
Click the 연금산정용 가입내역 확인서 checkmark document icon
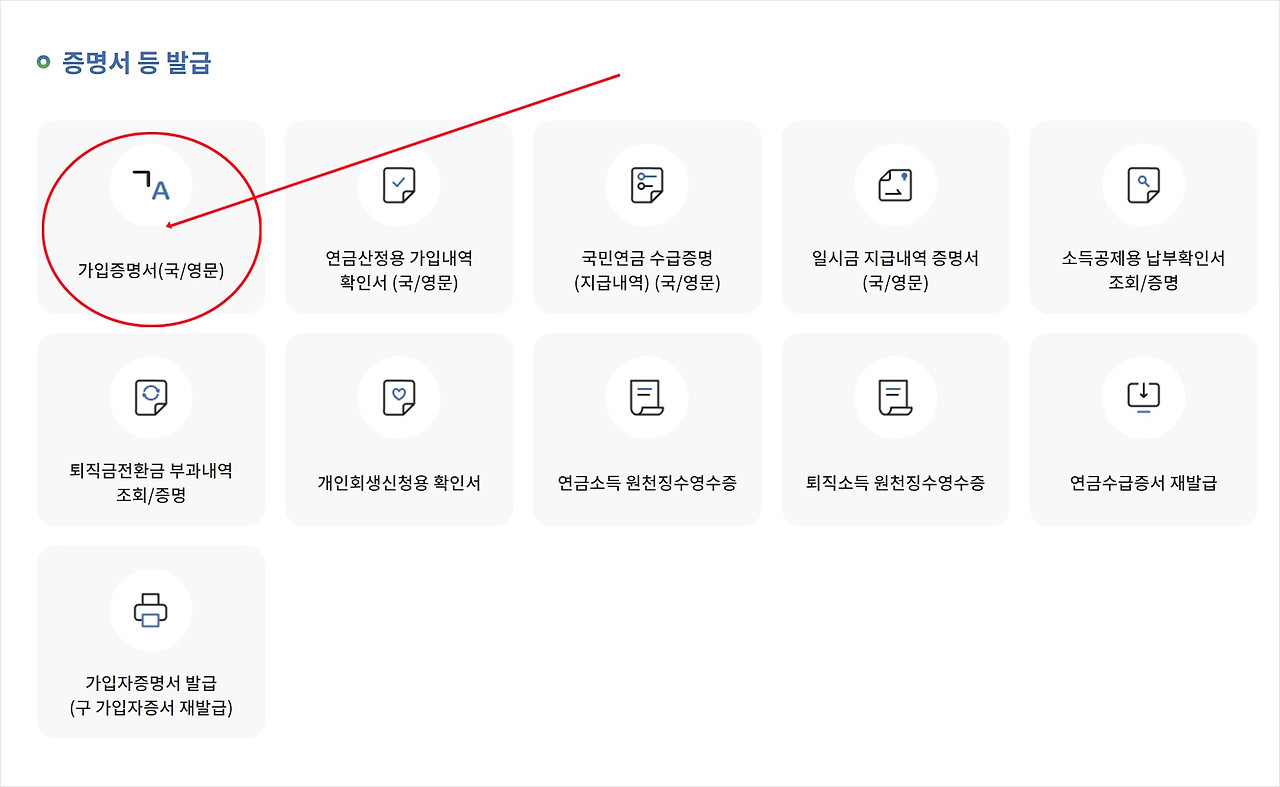tap(399, 185)
